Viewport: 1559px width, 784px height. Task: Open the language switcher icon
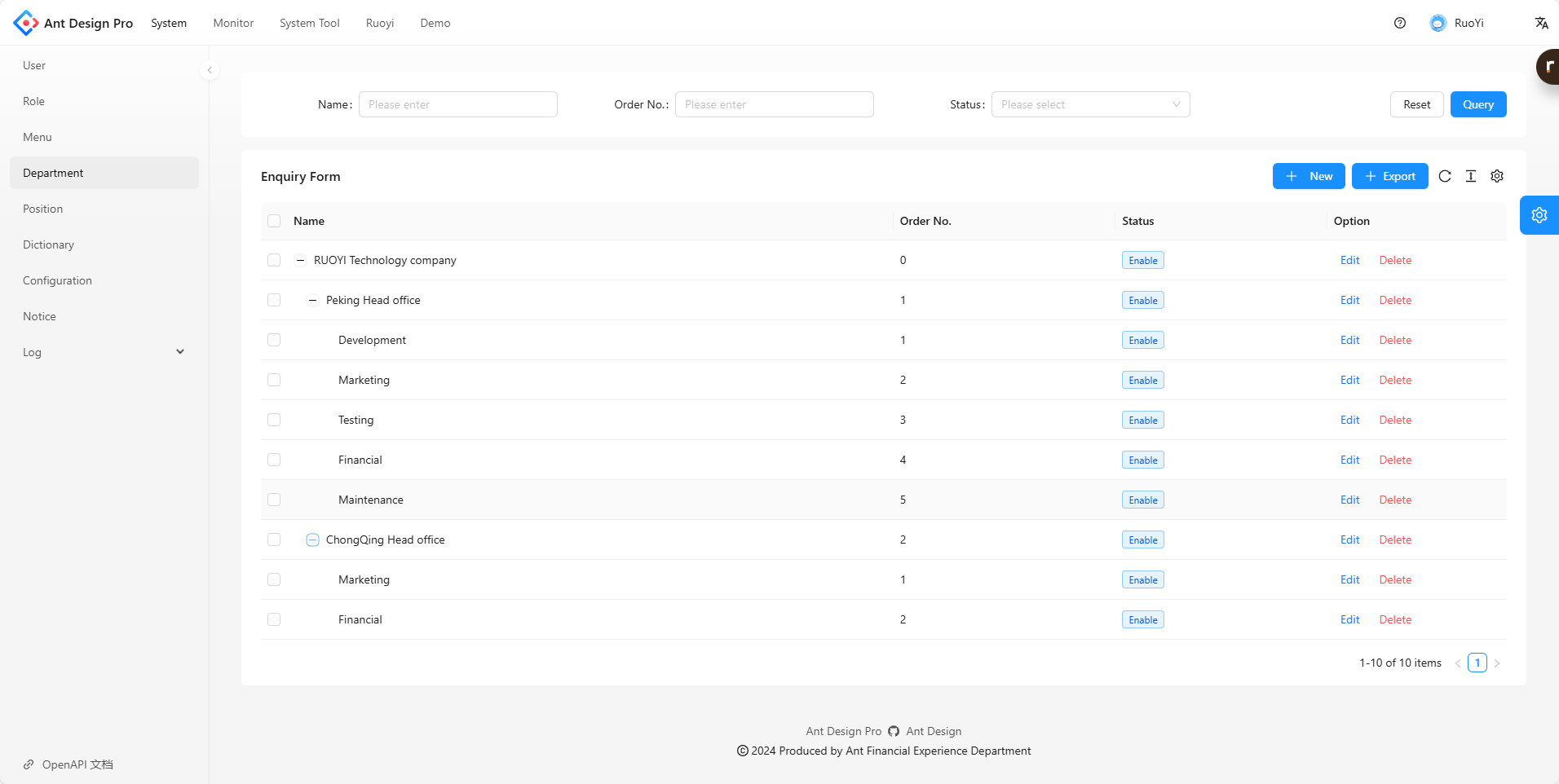[x=1541, y=23]
